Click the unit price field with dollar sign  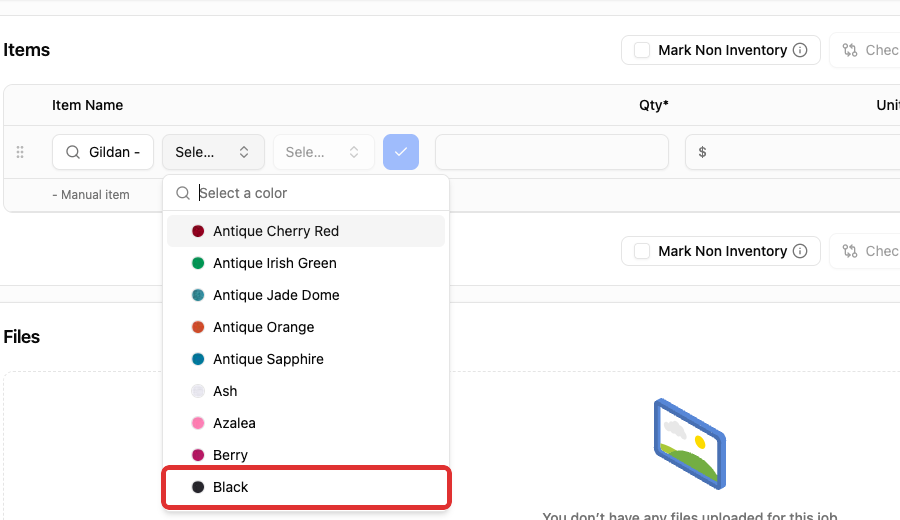[x=793, y=152]
